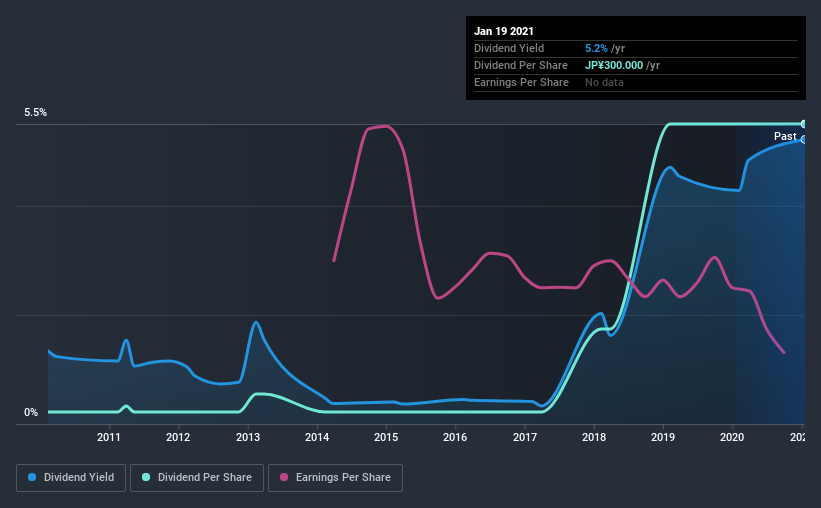Click the 5.2% dividend yield value
Viewport: 821px width, 508px height.
pyautogui.click(x=596, y=48)
